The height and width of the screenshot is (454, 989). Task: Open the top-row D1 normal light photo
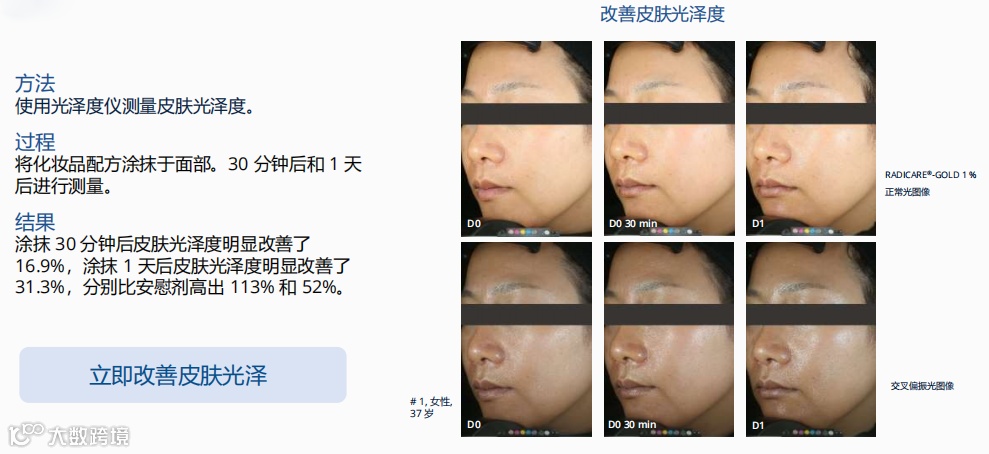tap(811, 139)
